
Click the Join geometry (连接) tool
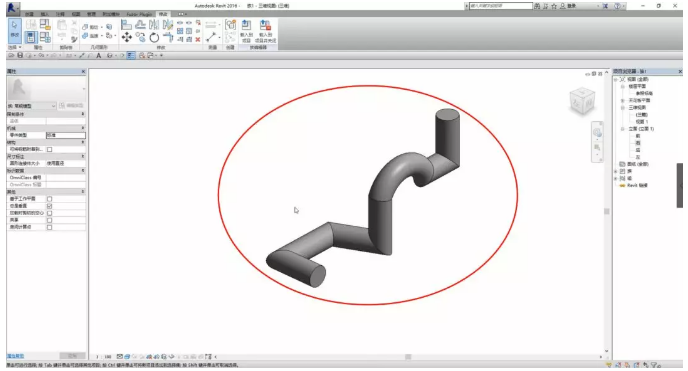[x=91, y=36]
